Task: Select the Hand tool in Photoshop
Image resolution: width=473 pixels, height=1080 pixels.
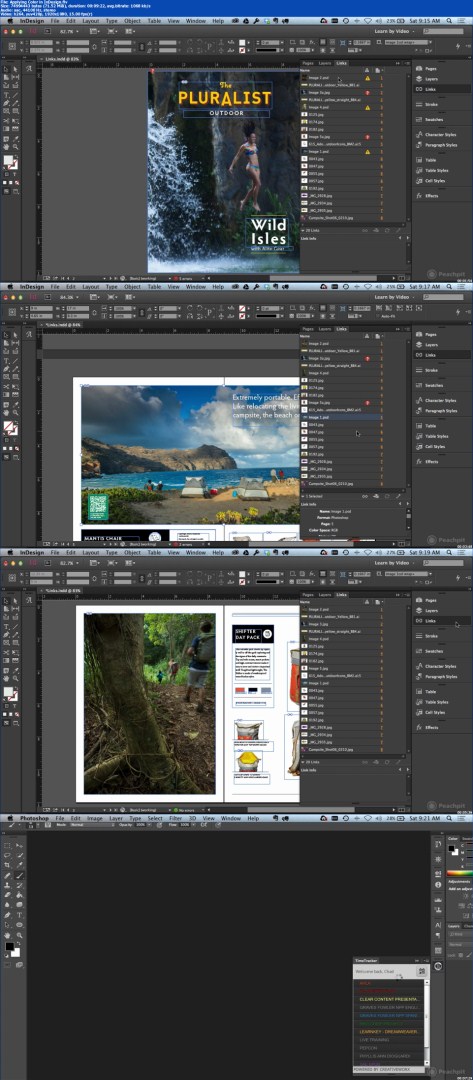Action: pyautogui.click(x=8, y=935)
